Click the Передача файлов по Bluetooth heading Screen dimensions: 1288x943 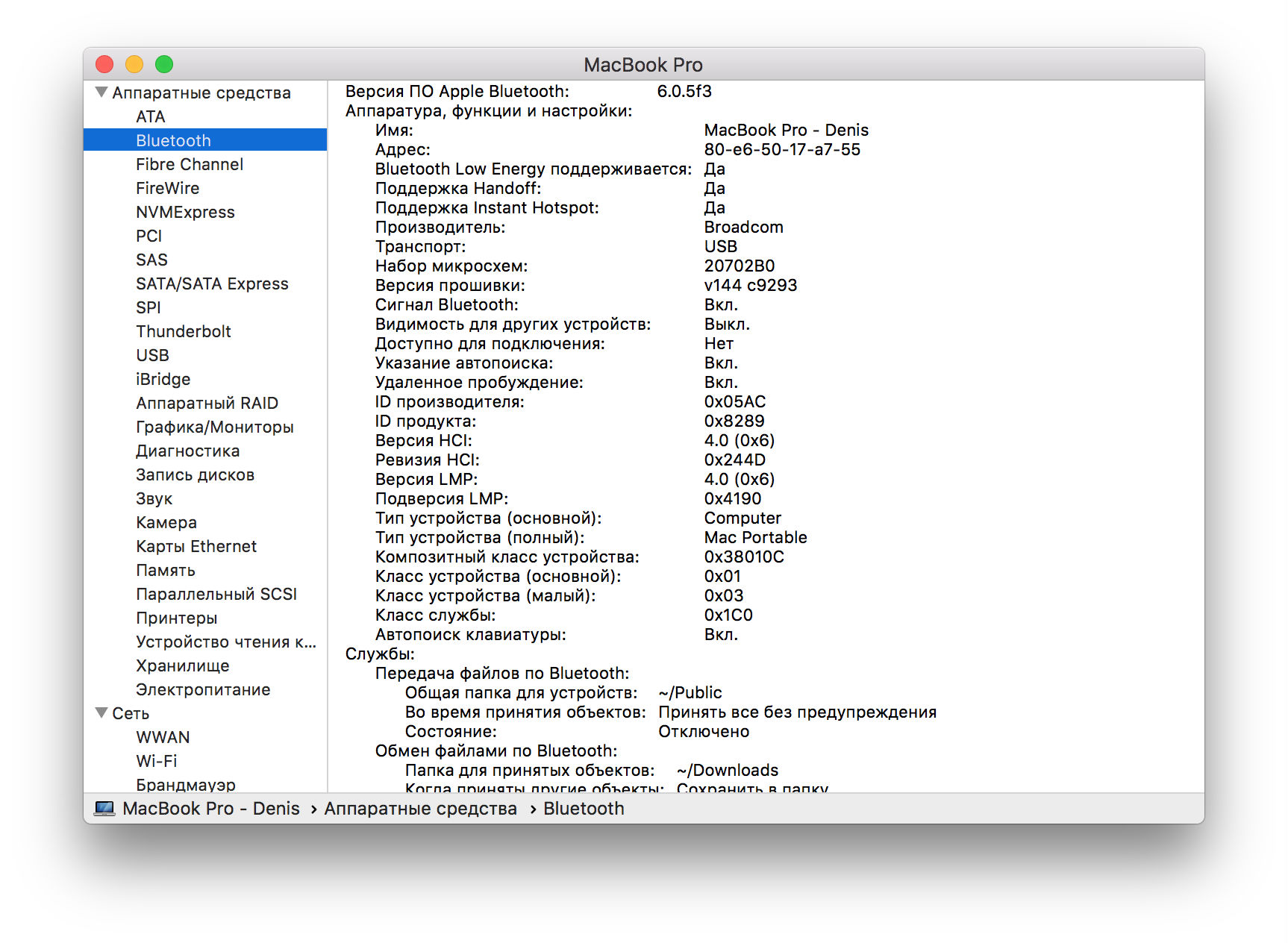click(x=502, y=673)
